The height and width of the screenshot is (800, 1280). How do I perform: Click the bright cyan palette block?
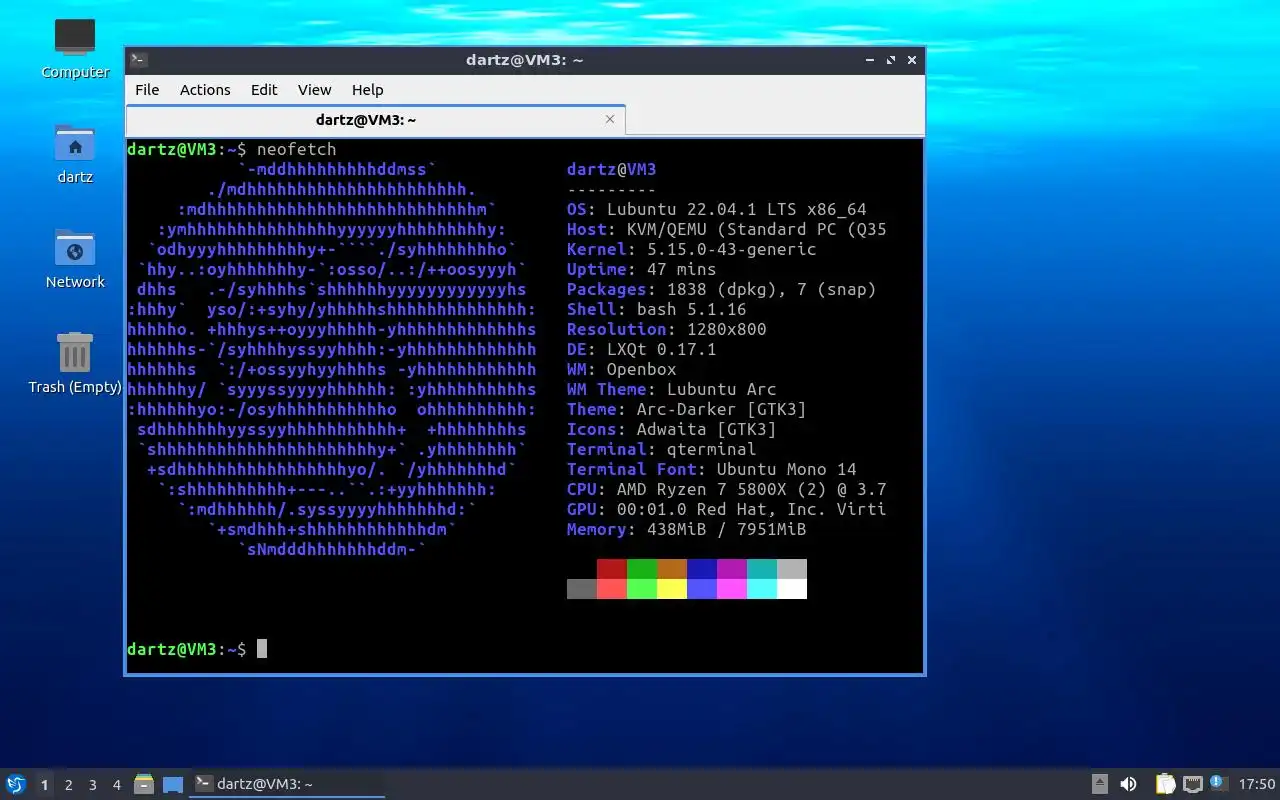762,589
